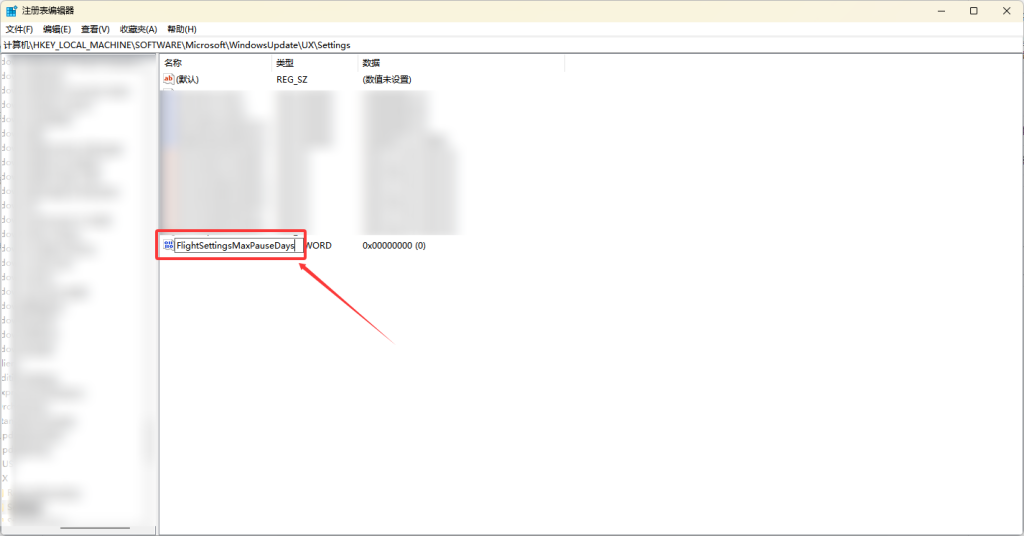Open the 帮助(H) menu
Image resolution: width=1024 pixels, height=536 pixels.
tap(182, 29)
